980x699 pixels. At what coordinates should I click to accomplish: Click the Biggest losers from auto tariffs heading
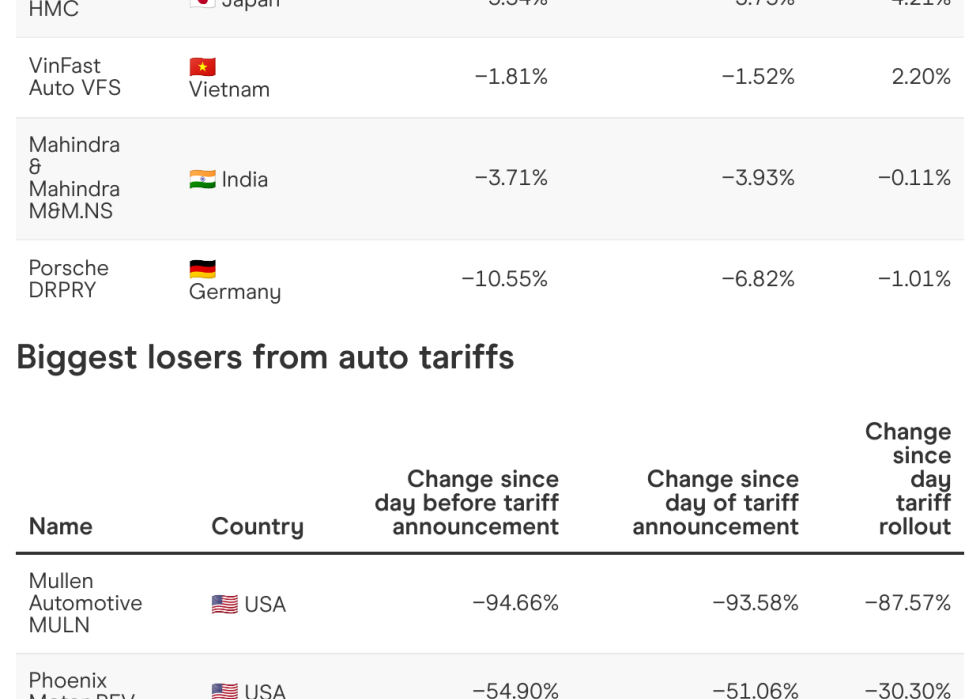(x=265, y=357)
